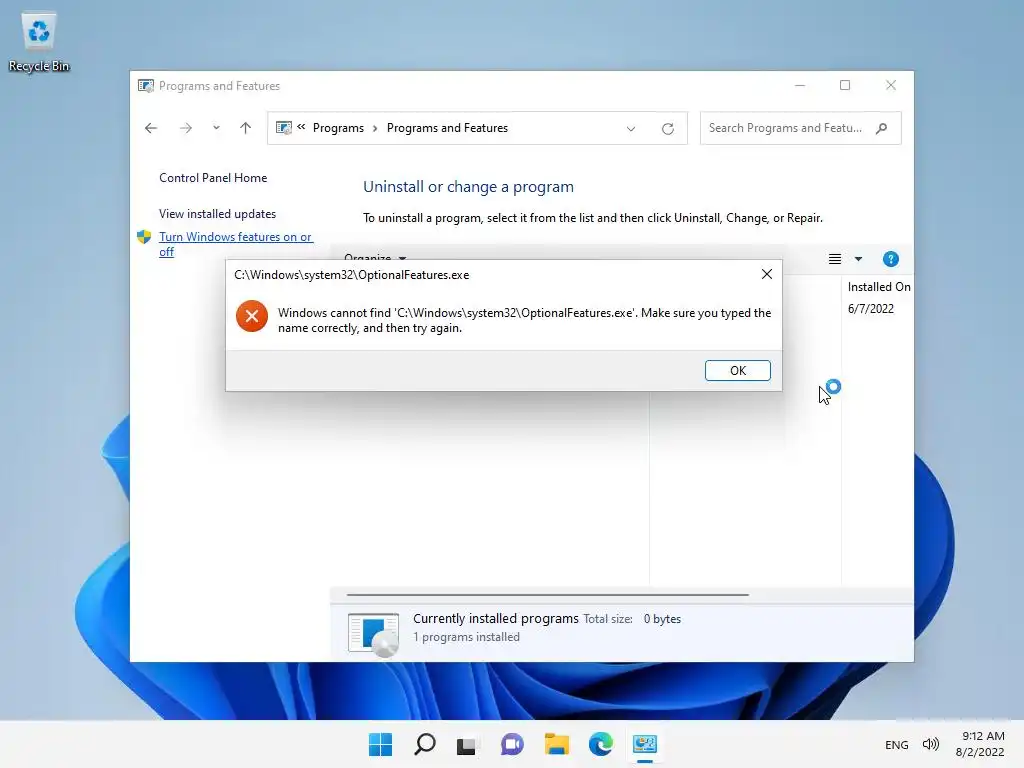
Task: Refresh the Programs and Features list
Action: 667,129
